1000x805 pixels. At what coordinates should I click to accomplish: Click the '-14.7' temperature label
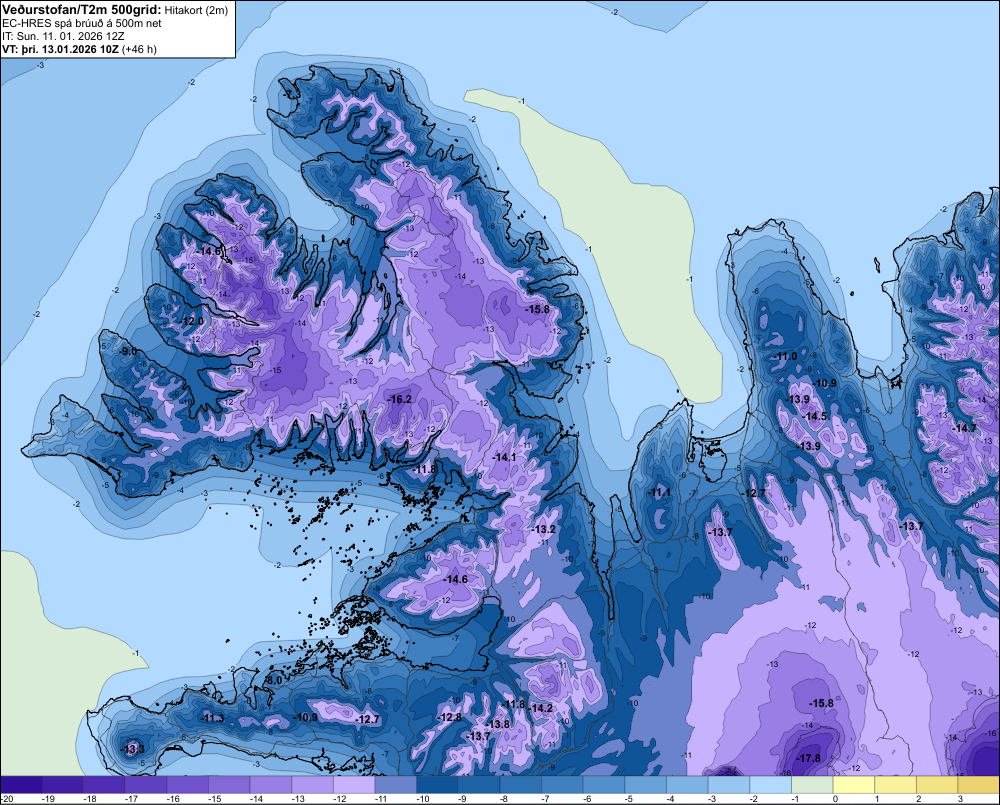click(964, 428)
